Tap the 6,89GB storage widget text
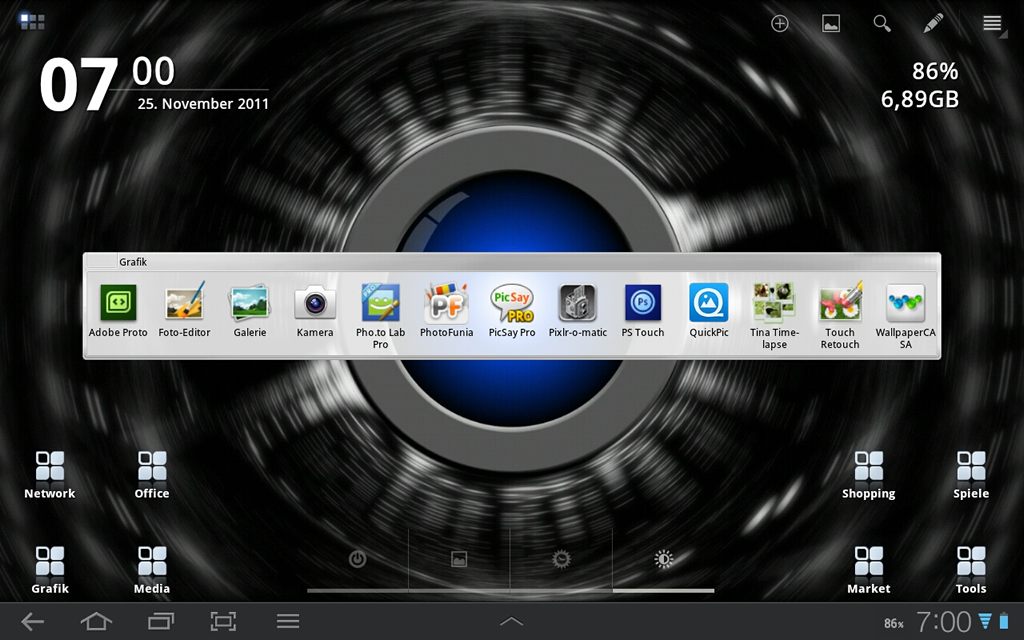Screen dimensions: 1024x640 point(920,99)
